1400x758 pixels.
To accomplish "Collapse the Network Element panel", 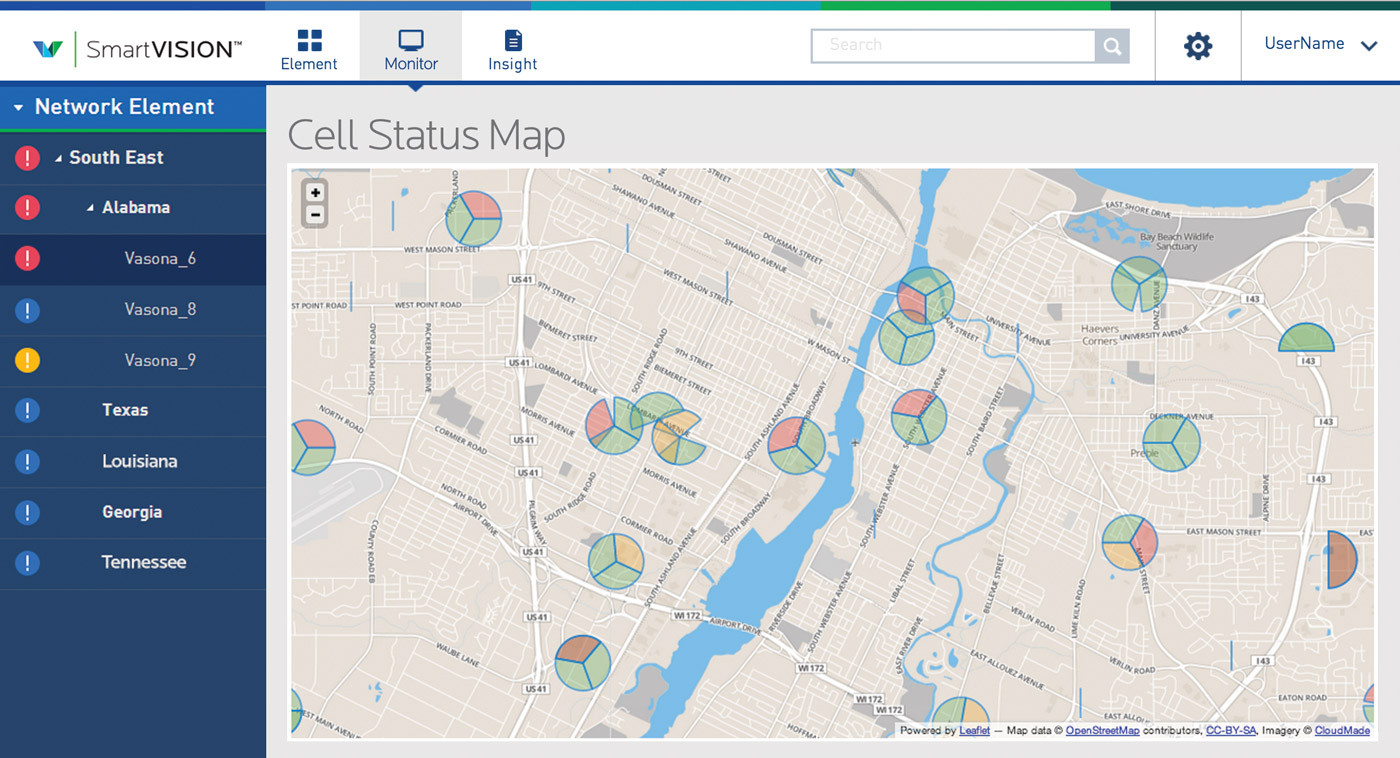I will 18,108.
